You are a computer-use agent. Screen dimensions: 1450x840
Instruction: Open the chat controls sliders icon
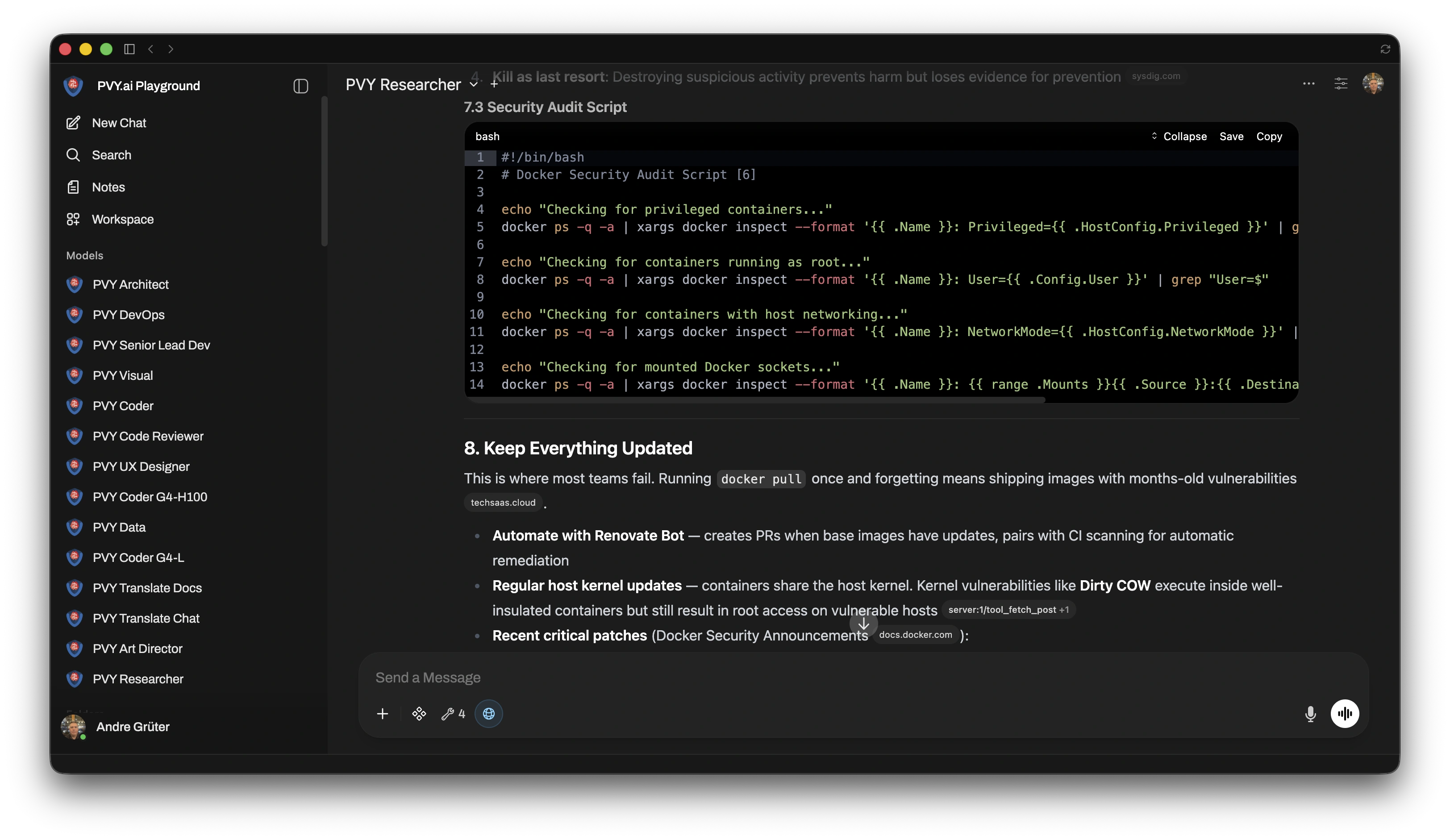1341,83
